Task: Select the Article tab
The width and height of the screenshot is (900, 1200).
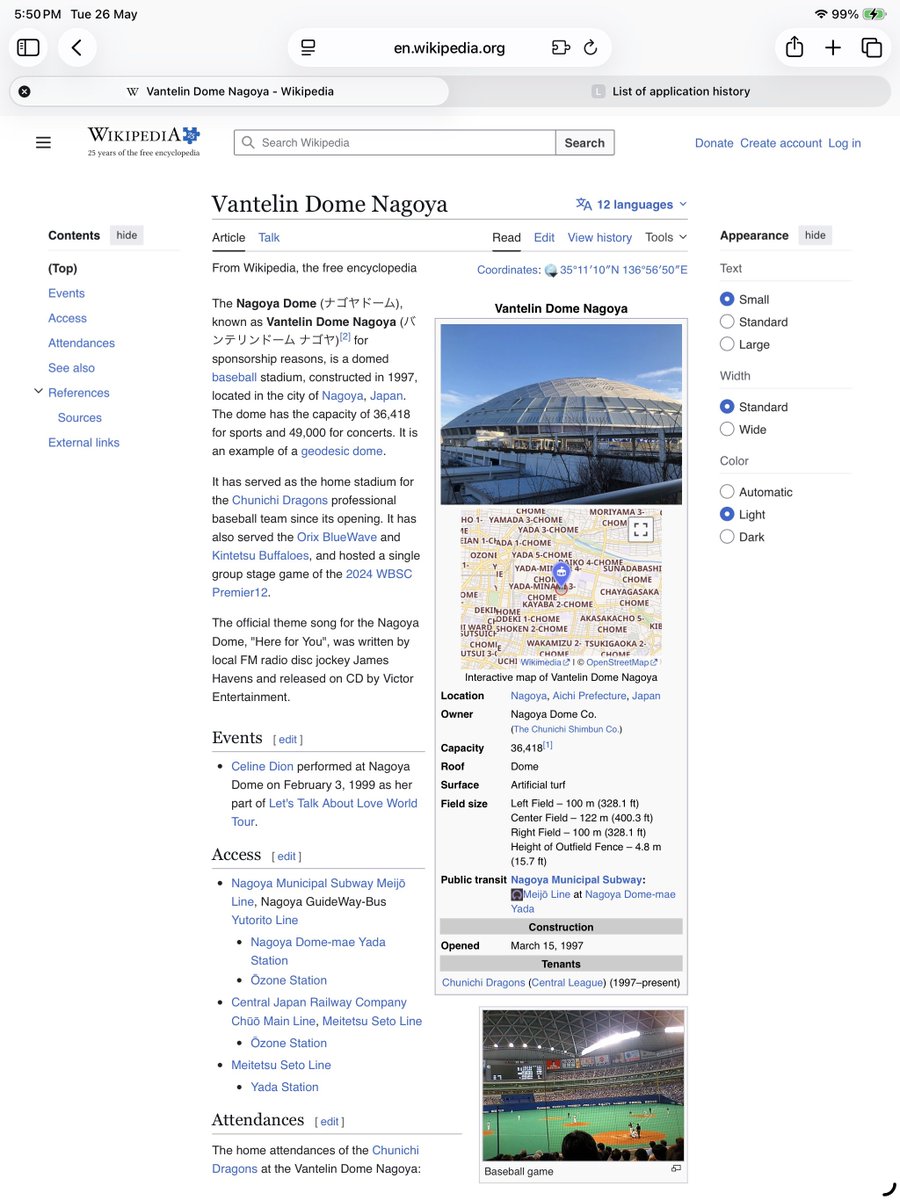Action: [229, 237]
